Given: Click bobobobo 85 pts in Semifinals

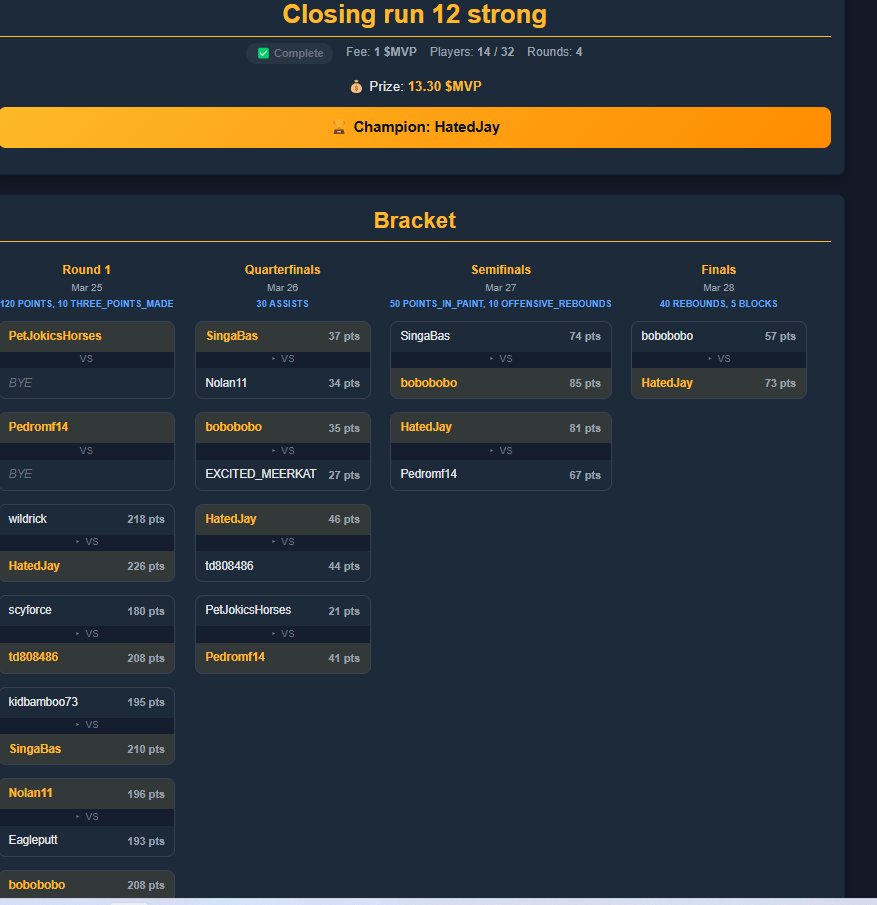Looking at the screenshot, I should coord(501,383).
